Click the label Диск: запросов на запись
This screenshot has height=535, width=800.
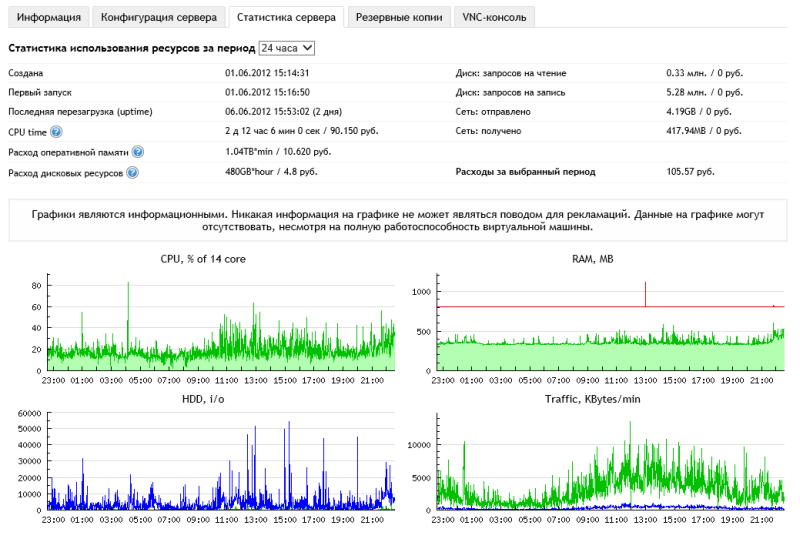[510, 92]
